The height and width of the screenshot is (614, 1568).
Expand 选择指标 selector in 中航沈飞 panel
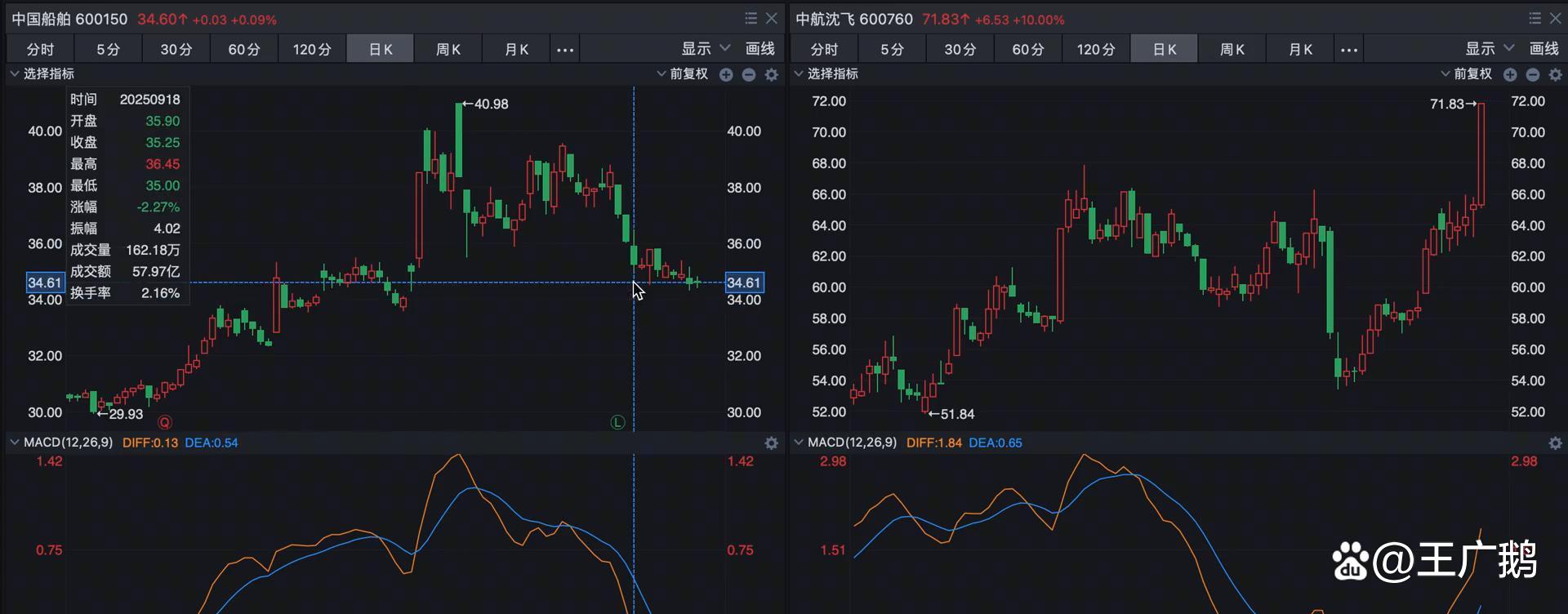pyautogui.click(x=826, y=73)
